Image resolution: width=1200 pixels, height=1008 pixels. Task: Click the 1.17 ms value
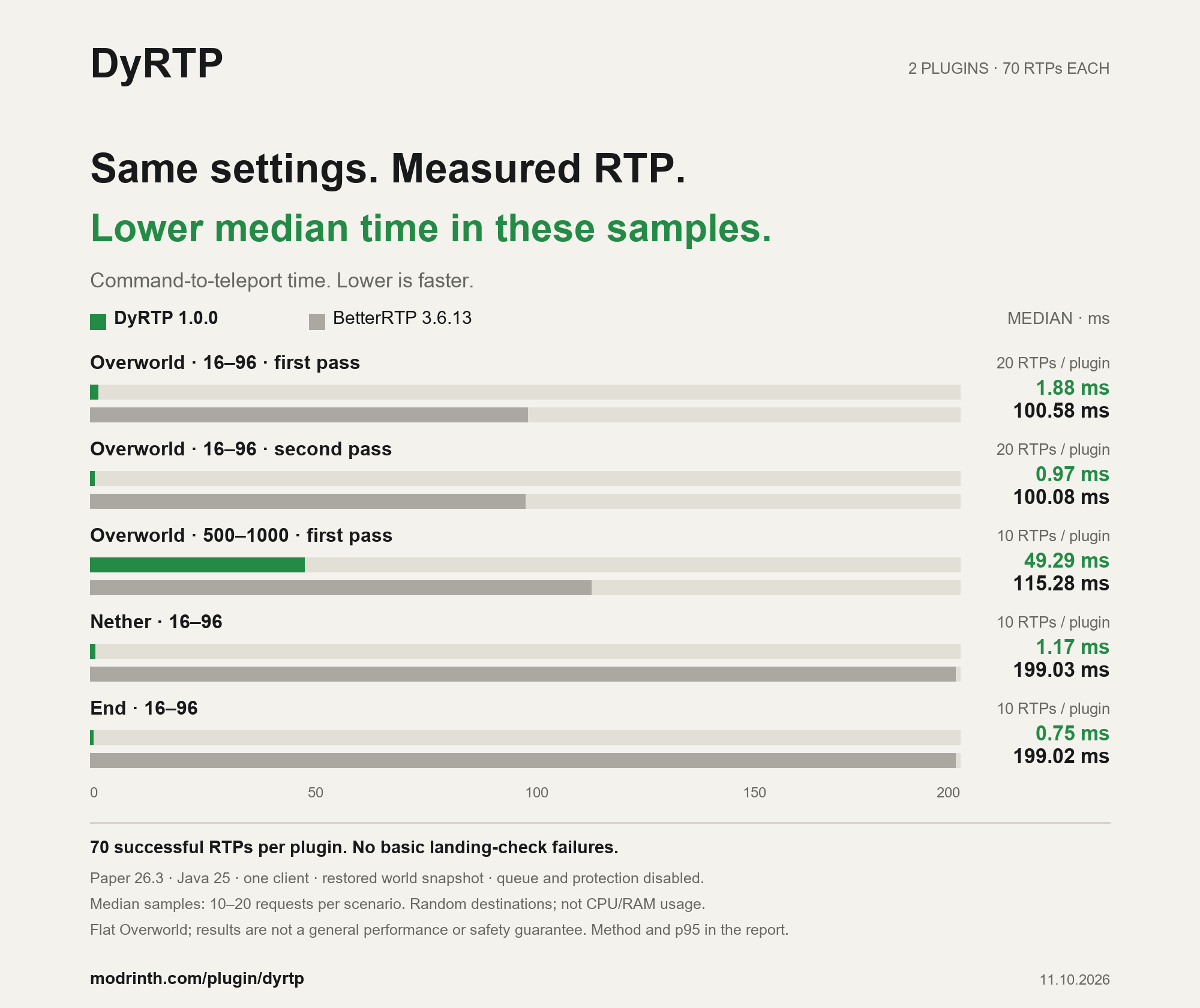pyautogui.click(x=1073, y=647)
